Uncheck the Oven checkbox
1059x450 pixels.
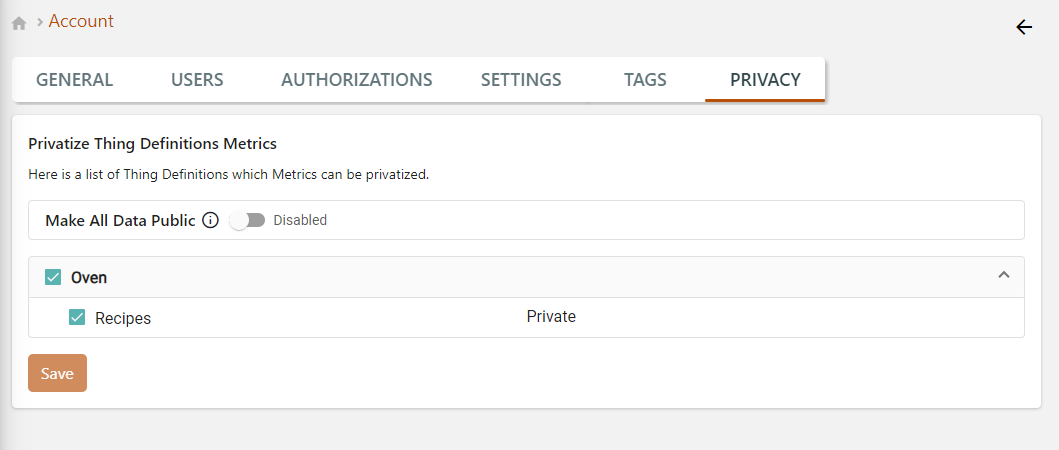pyautogui.click(x=53, y=277)
